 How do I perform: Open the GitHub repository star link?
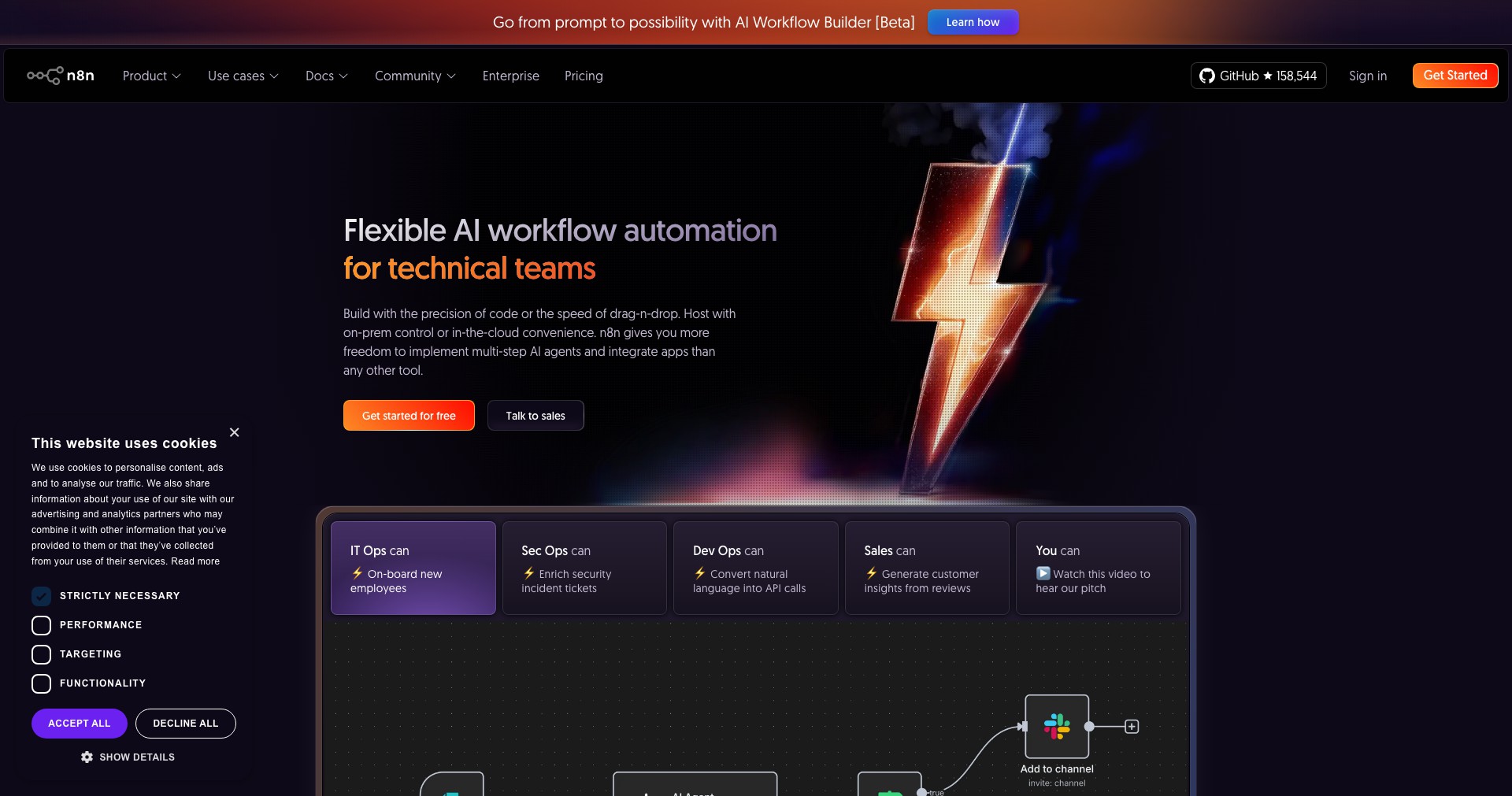1258,76
